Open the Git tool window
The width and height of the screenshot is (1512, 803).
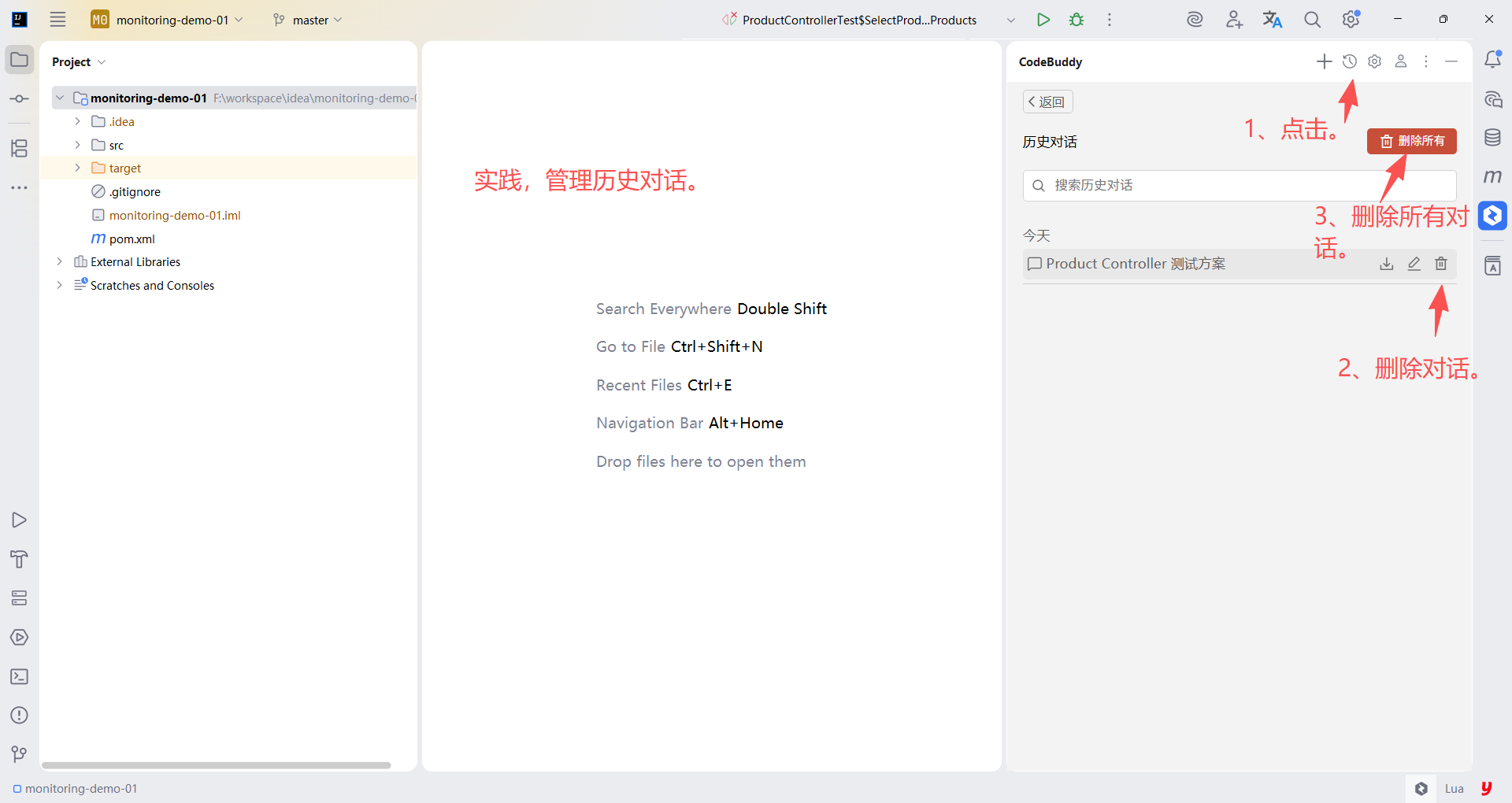tap(20, 754)
